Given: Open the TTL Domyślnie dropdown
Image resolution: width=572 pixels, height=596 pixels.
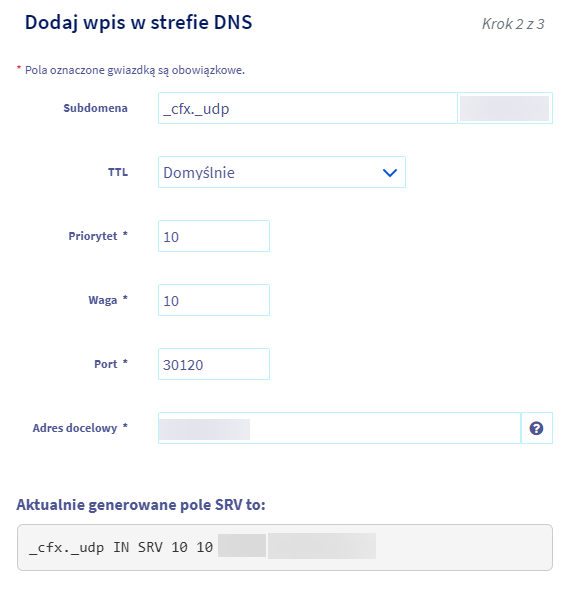Looking at the screenshot, I should (x=282, y=172).
